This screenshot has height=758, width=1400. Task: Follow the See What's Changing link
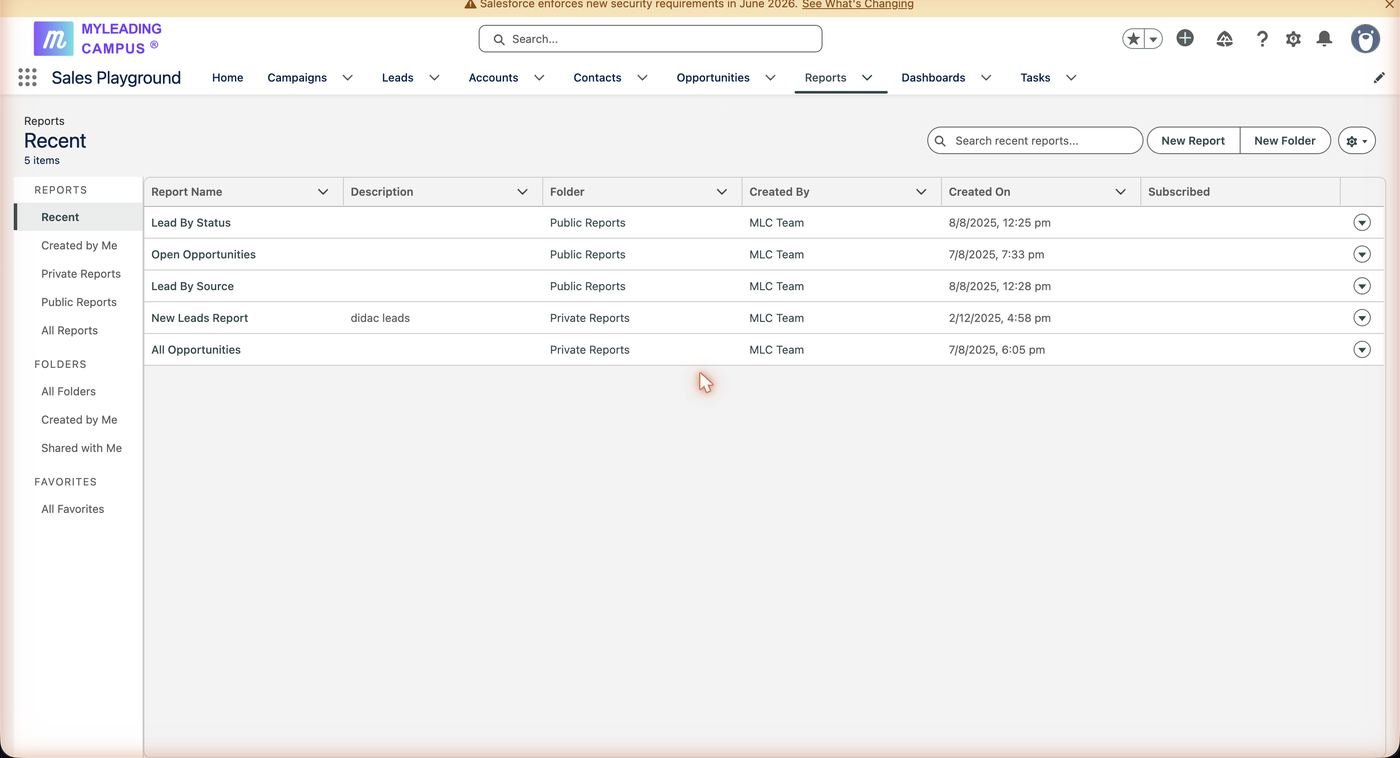pos(858,4)
